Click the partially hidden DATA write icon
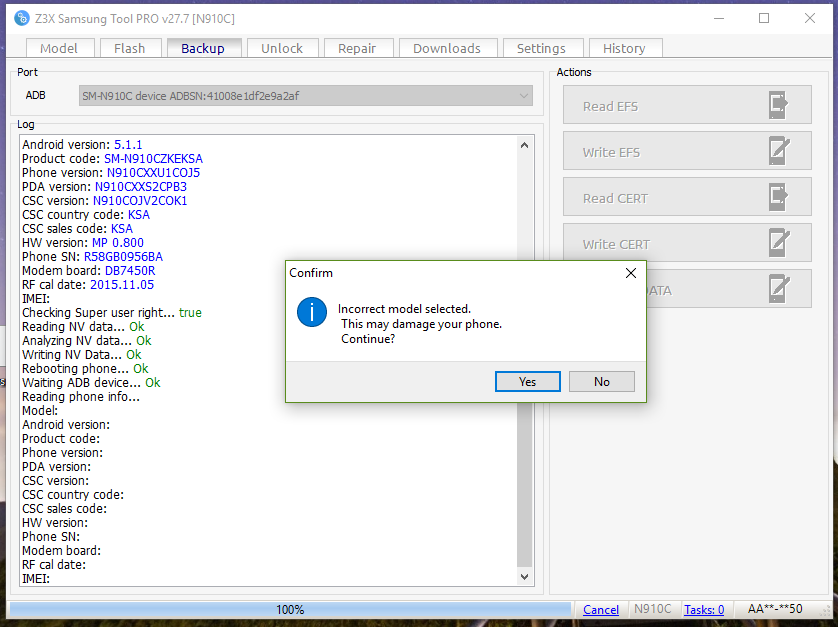Image resolution: width=838 pixels, height=627 pixels. click(x=779, y=289)
